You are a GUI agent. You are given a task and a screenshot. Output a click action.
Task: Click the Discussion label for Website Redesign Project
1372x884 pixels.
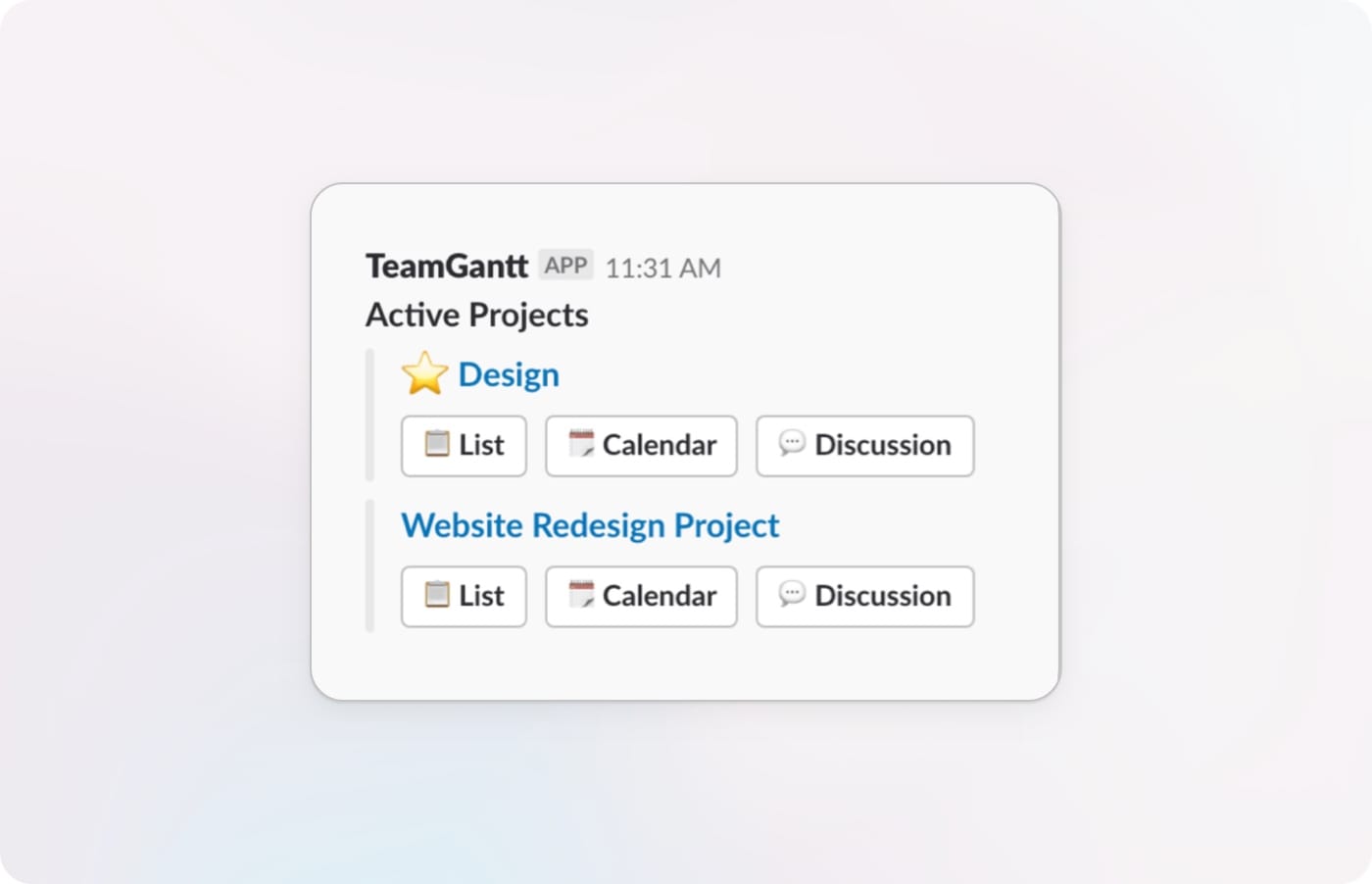pyautogui.click(x=883, y=596)
